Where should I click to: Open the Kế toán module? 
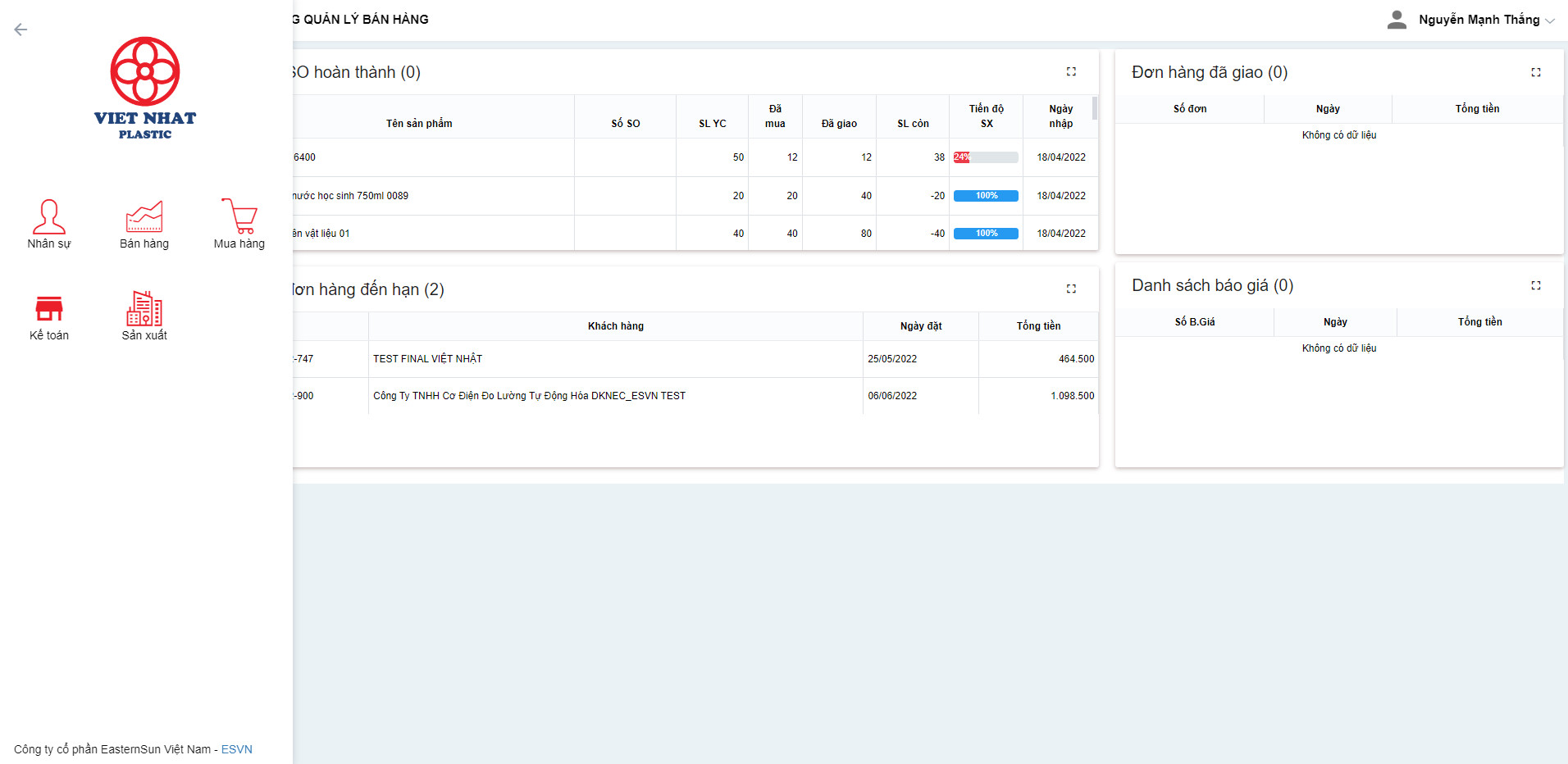pyautogui.click(x=49, y=317)
